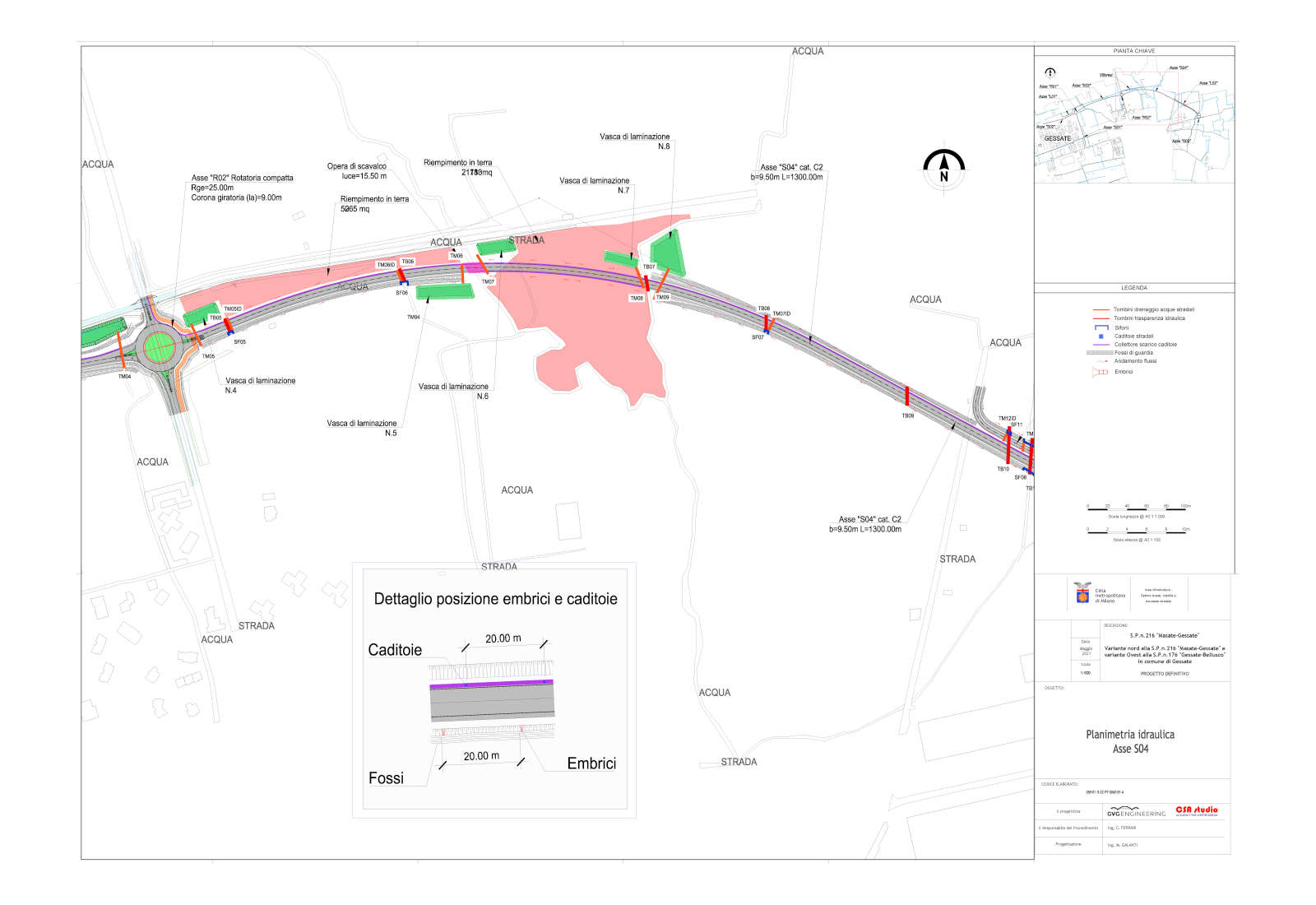Screen dimensions: 1316x905
Task: Click the 'Vasca di laminazione N.8' annotation
Action: coord(635,142)
